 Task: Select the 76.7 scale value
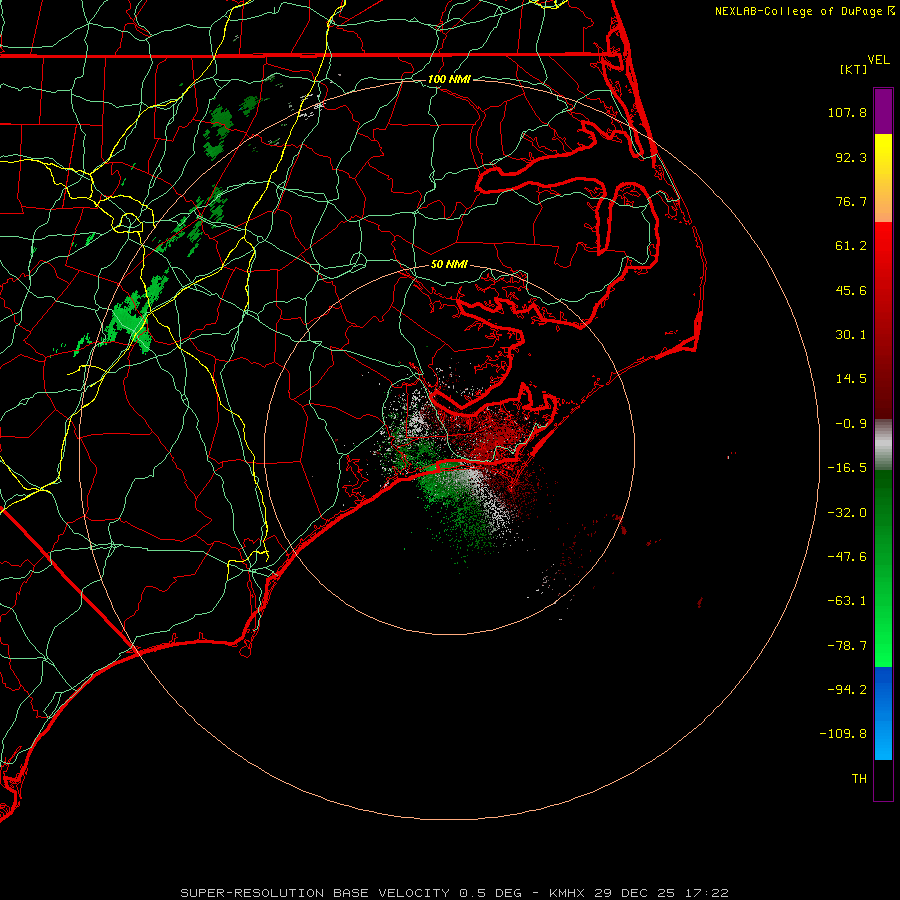[x=851, y=201]
